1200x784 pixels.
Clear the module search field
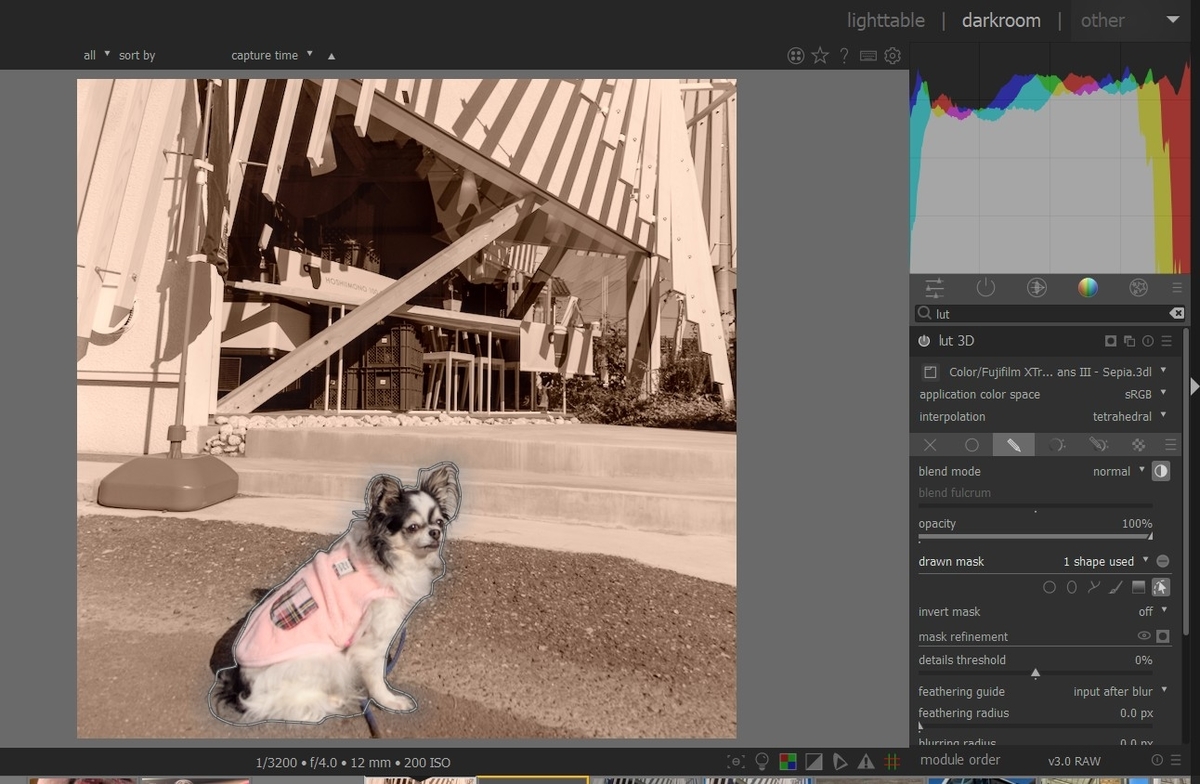[1177, 314]
